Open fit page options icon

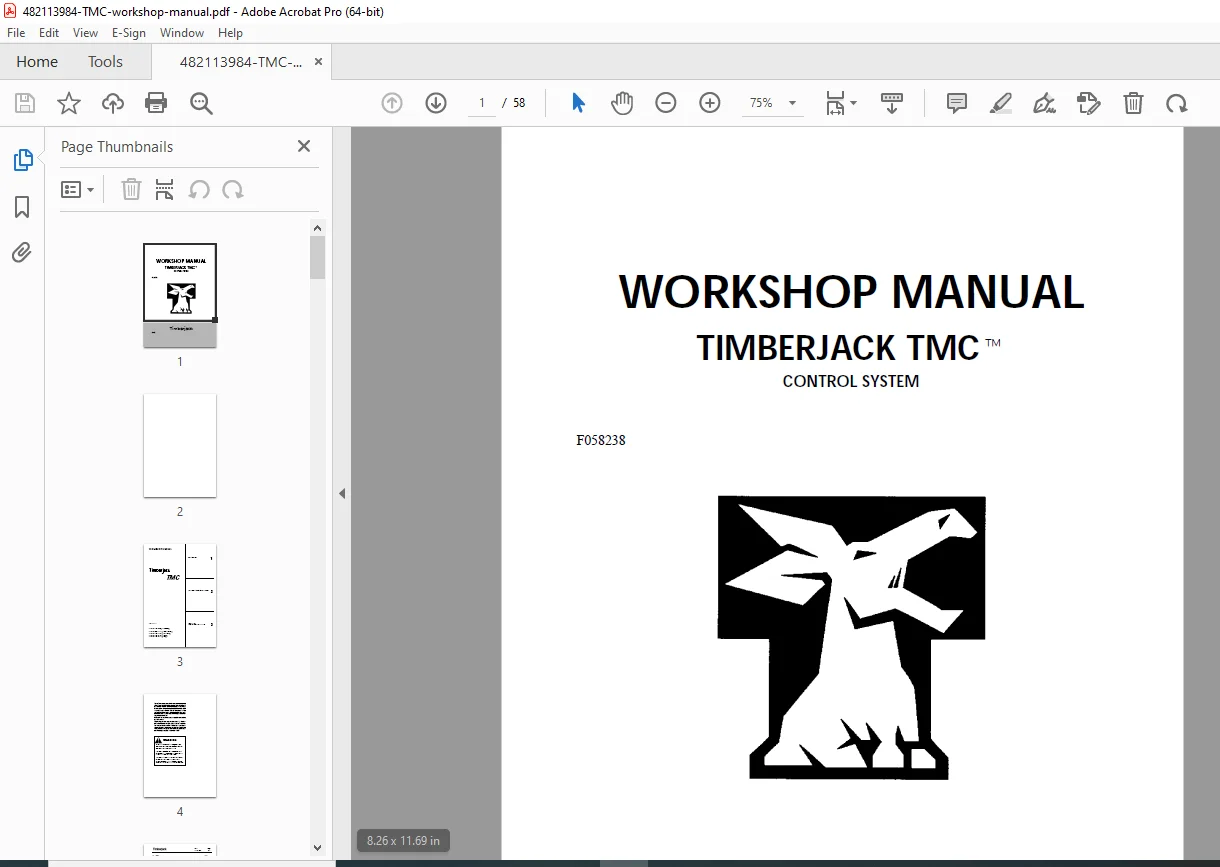[841, 103]
